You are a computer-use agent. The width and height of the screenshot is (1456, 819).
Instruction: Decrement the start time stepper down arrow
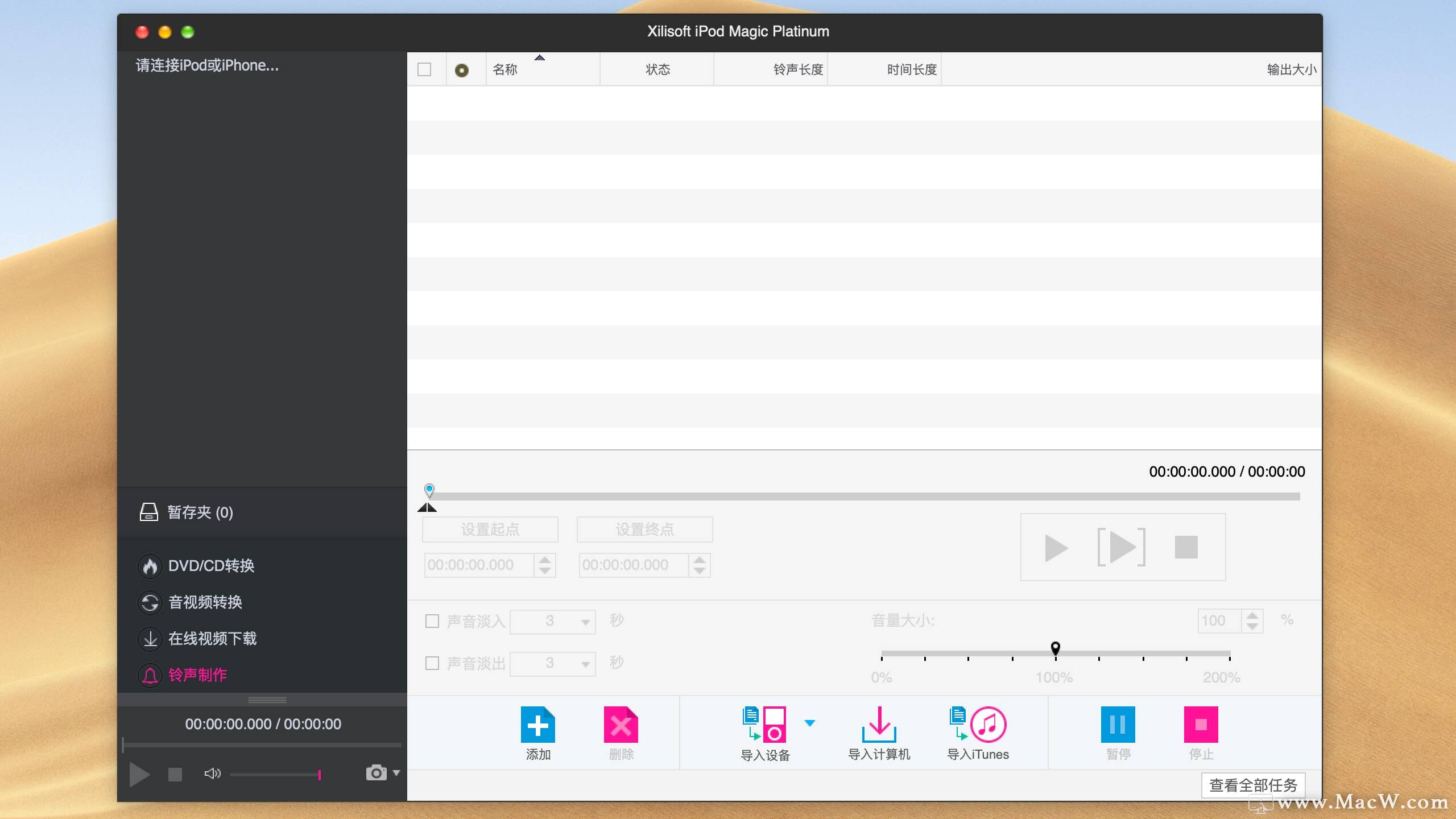(545, 570)
